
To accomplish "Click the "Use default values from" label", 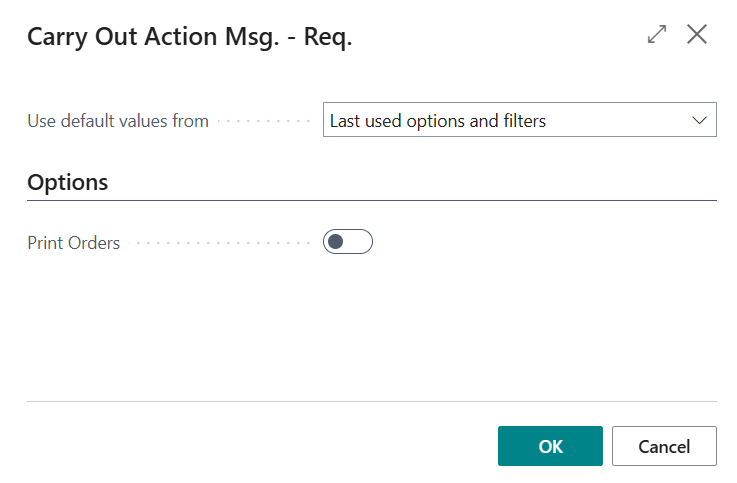I will click(x=118, y=121).
